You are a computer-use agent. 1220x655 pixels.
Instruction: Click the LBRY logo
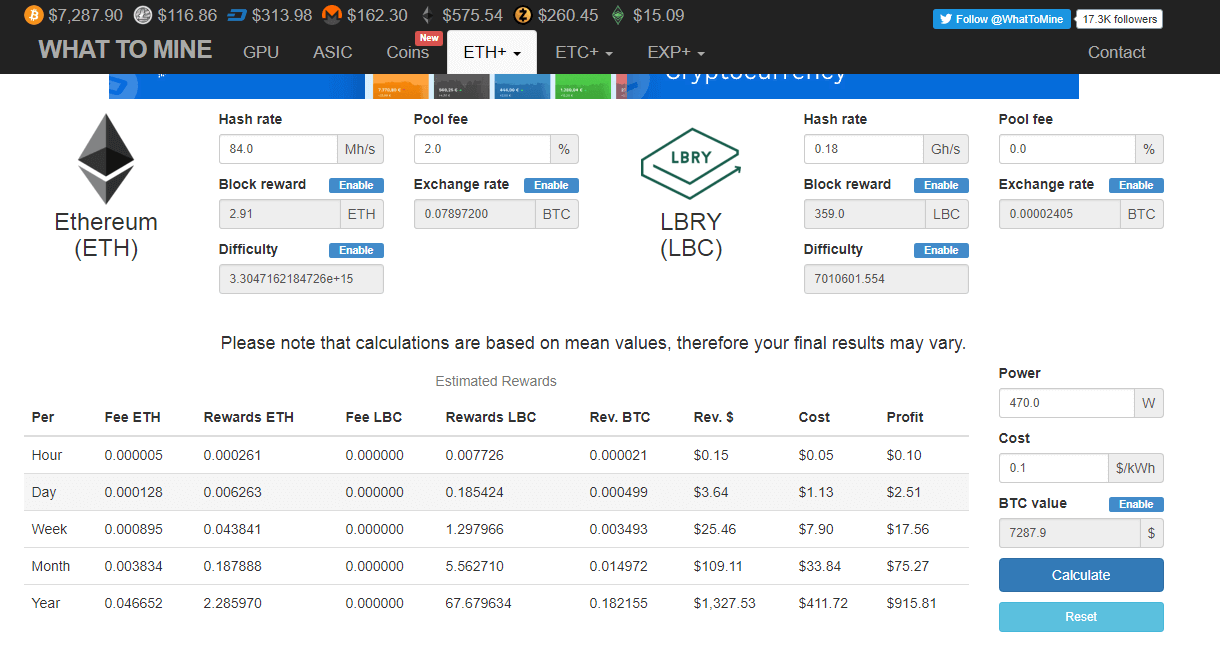coord(690,163)
